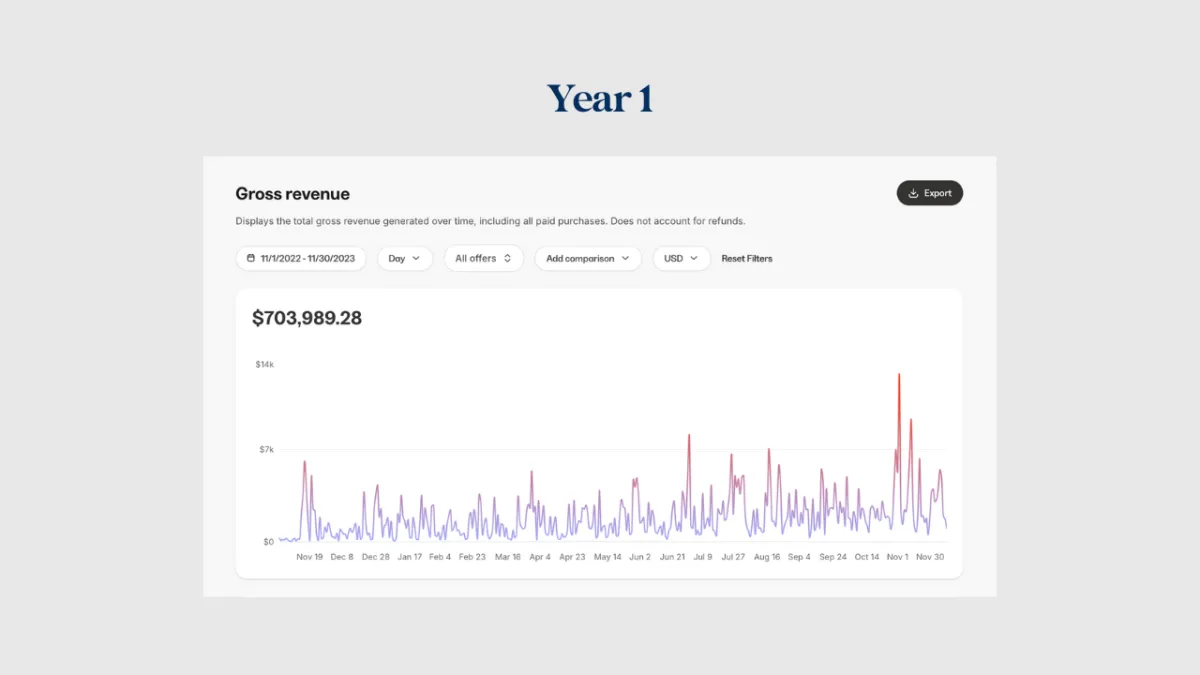Expand the Add comparison dropdown
The width and height of the screenshot is (1200, 675).
point(588,258)
